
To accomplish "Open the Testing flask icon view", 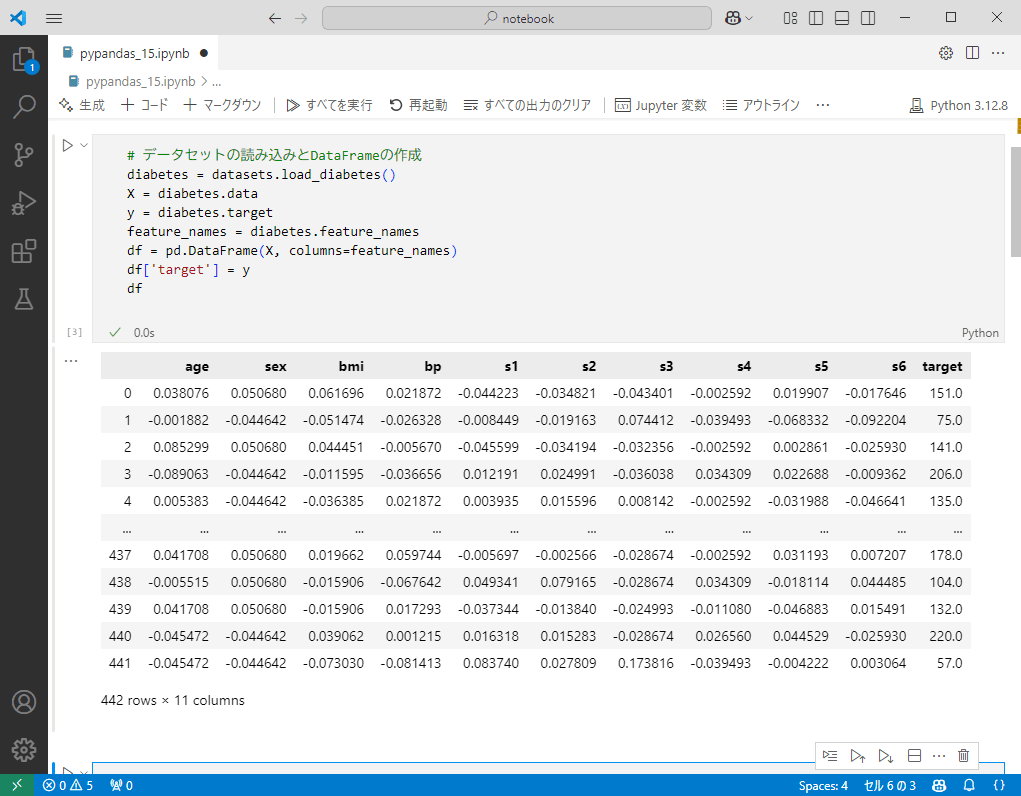I will [x=23, y=299].
